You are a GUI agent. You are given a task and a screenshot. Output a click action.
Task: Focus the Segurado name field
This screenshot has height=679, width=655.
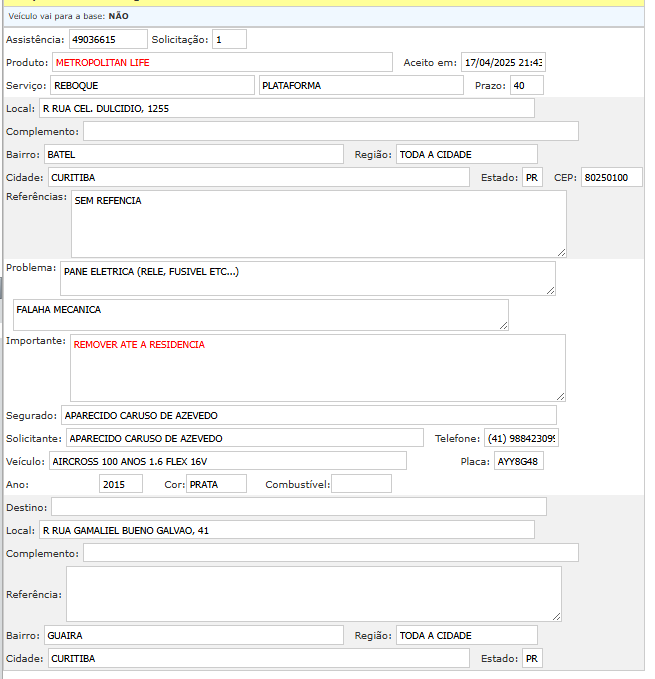coord(308,415)
